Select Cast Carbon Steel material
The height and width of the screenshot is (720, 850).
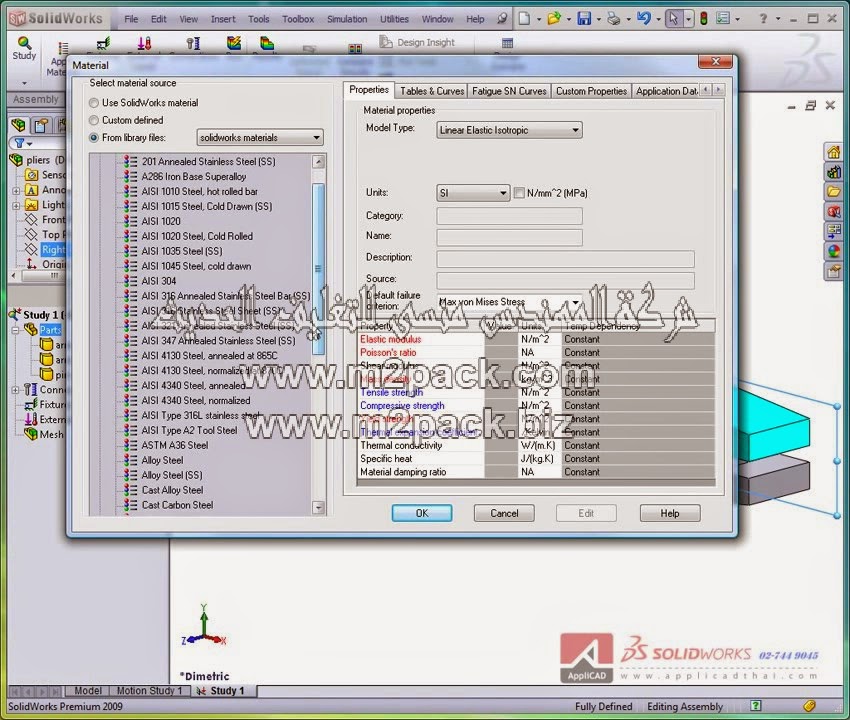point(177,505)
